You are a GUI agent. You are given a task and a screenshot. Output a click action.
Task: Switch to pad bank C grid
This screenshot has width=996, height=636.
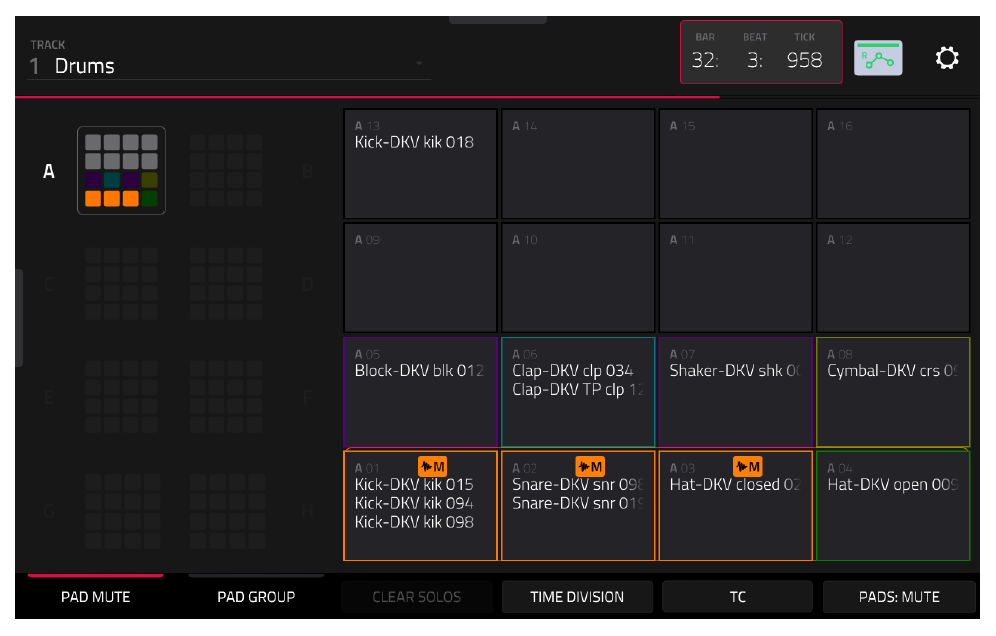click(x=121, y=283)
